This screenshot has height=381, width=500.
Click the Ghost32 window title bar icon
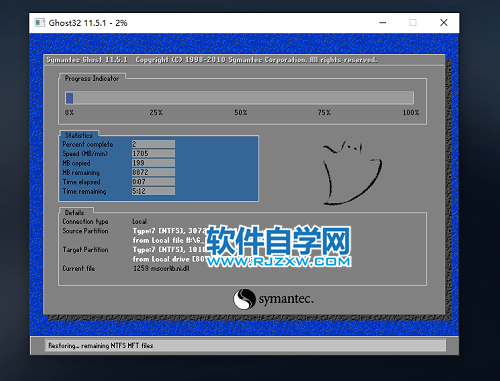pos(40,23)
